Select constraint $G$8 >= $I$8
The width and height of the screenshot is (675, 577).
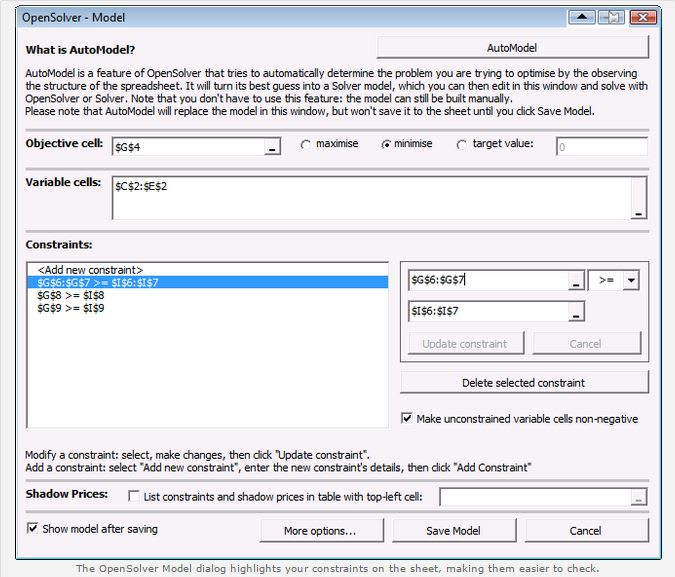[207, 295]
